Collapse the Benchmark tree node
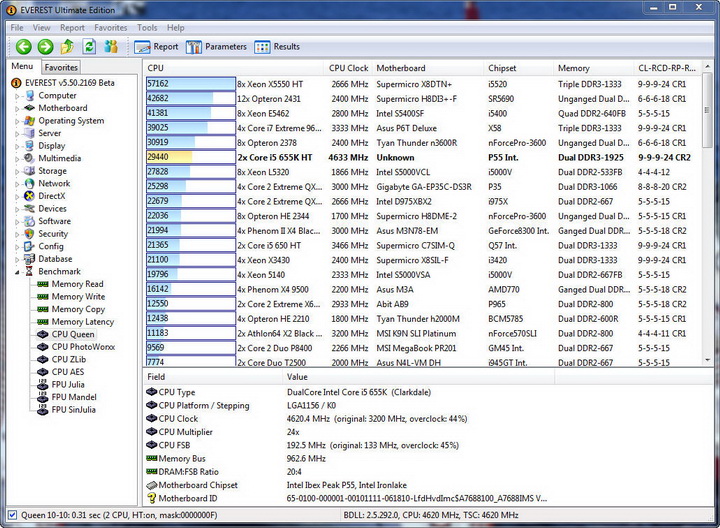This screenshot has height=528, width=720. coord(17,272)
